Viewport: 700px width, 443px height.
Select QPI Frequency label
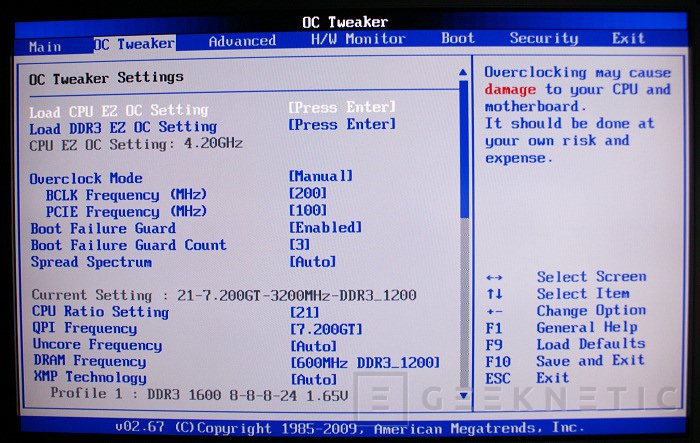coord(85,328)
